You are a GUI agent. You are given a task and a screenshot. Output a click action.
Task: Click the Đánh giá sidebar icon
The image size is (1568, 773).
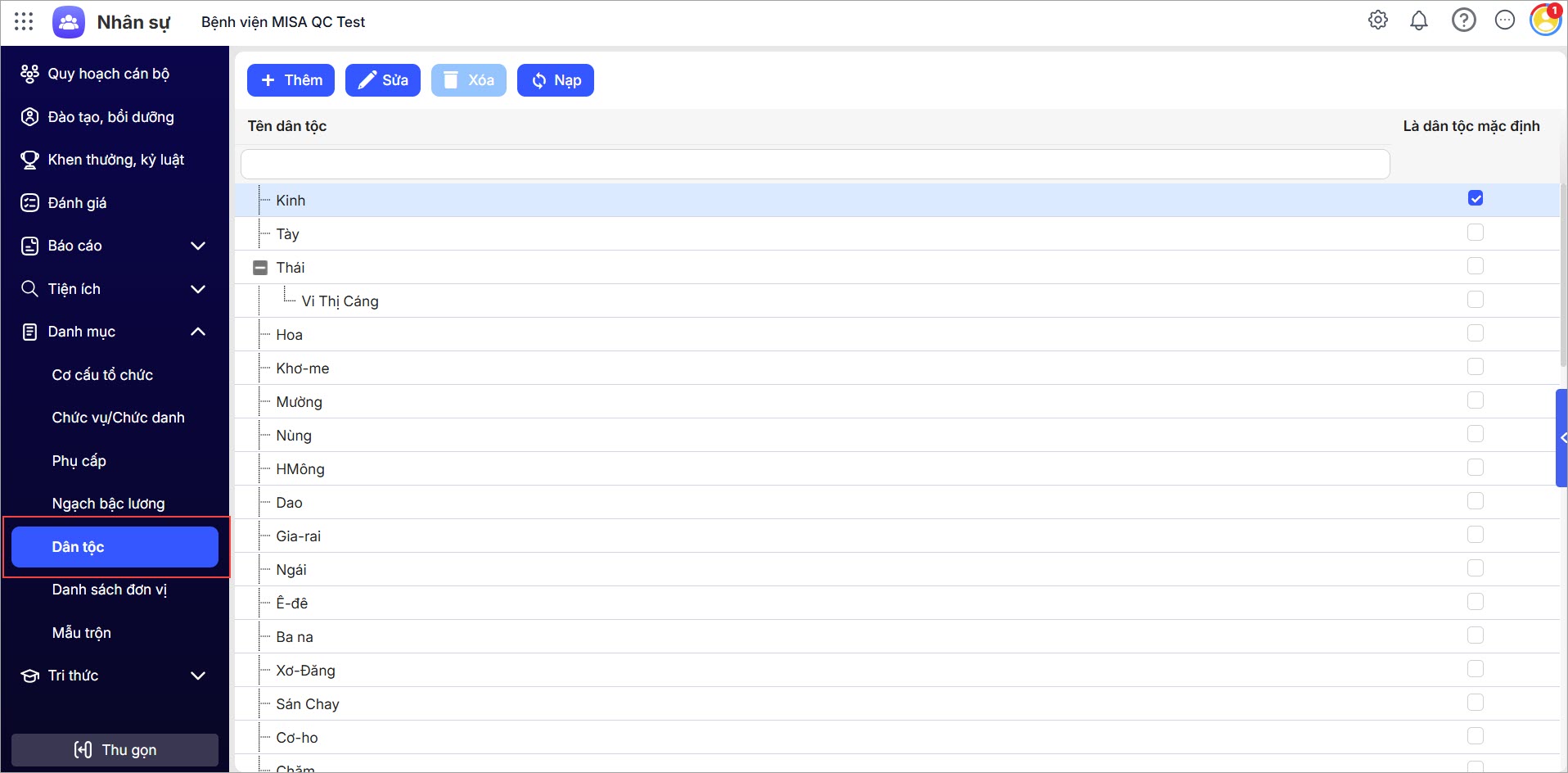tap(29, 203)
